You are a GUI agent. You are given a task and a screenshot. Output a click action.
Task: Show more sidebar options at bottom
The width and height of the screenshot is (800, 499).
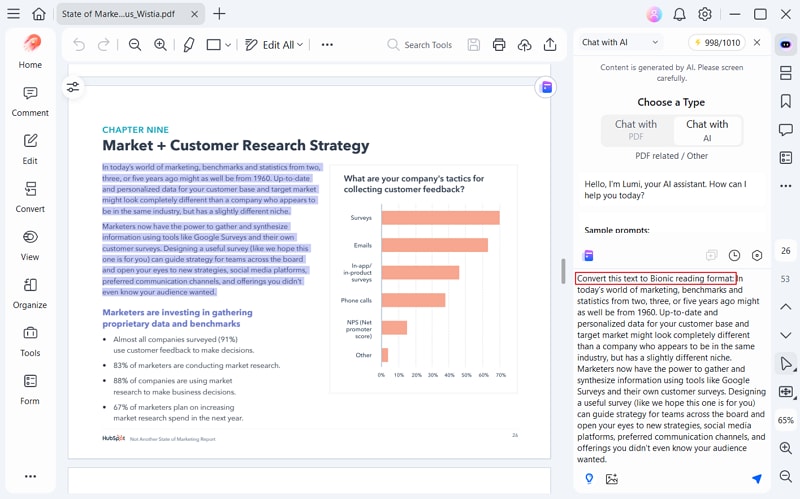click(x=30, y=476)
